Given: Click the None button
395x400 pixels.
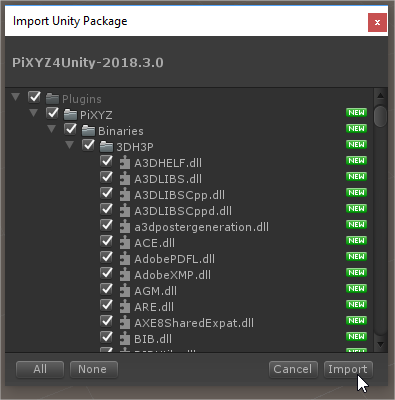Looking at the screenshot, I should tap(94, 369).
